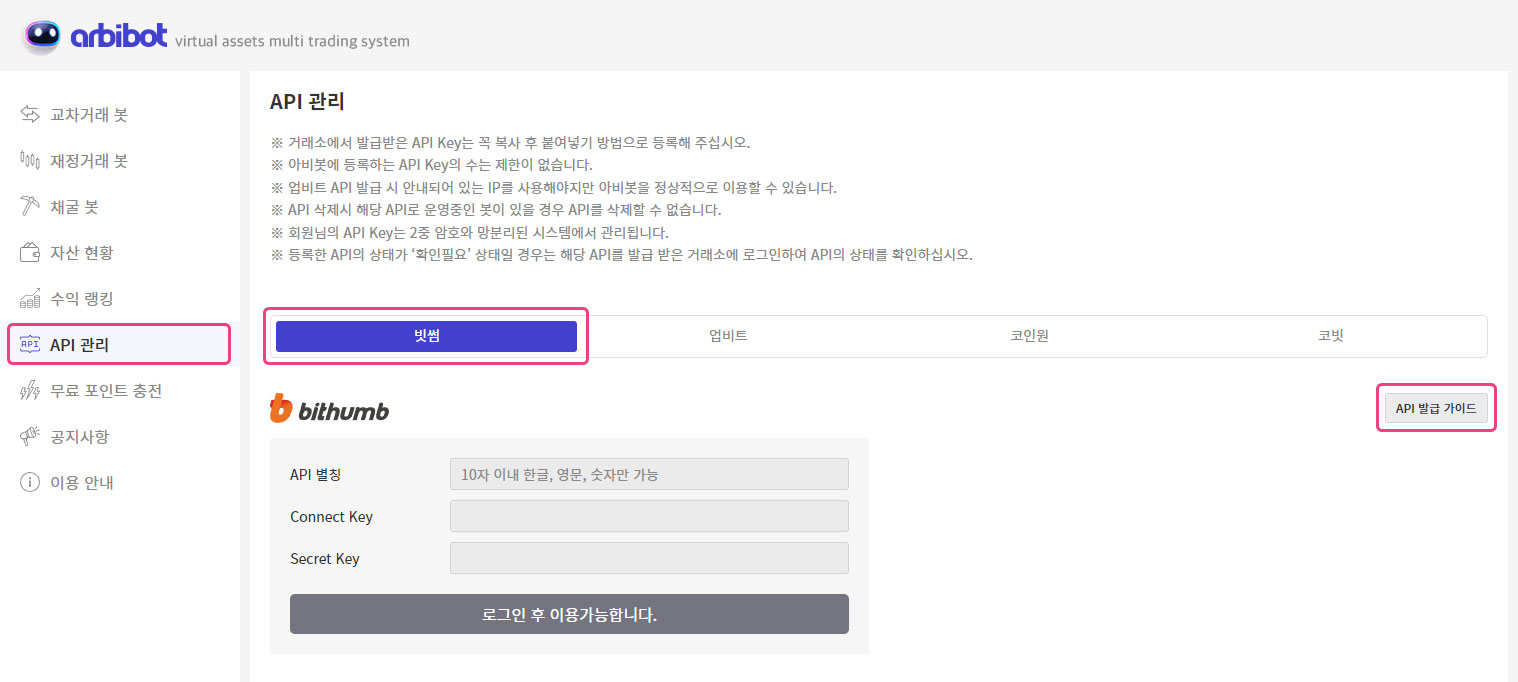The image size is (1518, 682).
Task: Switch to the 코빗 exchange tab
Action: [1330, 336]
